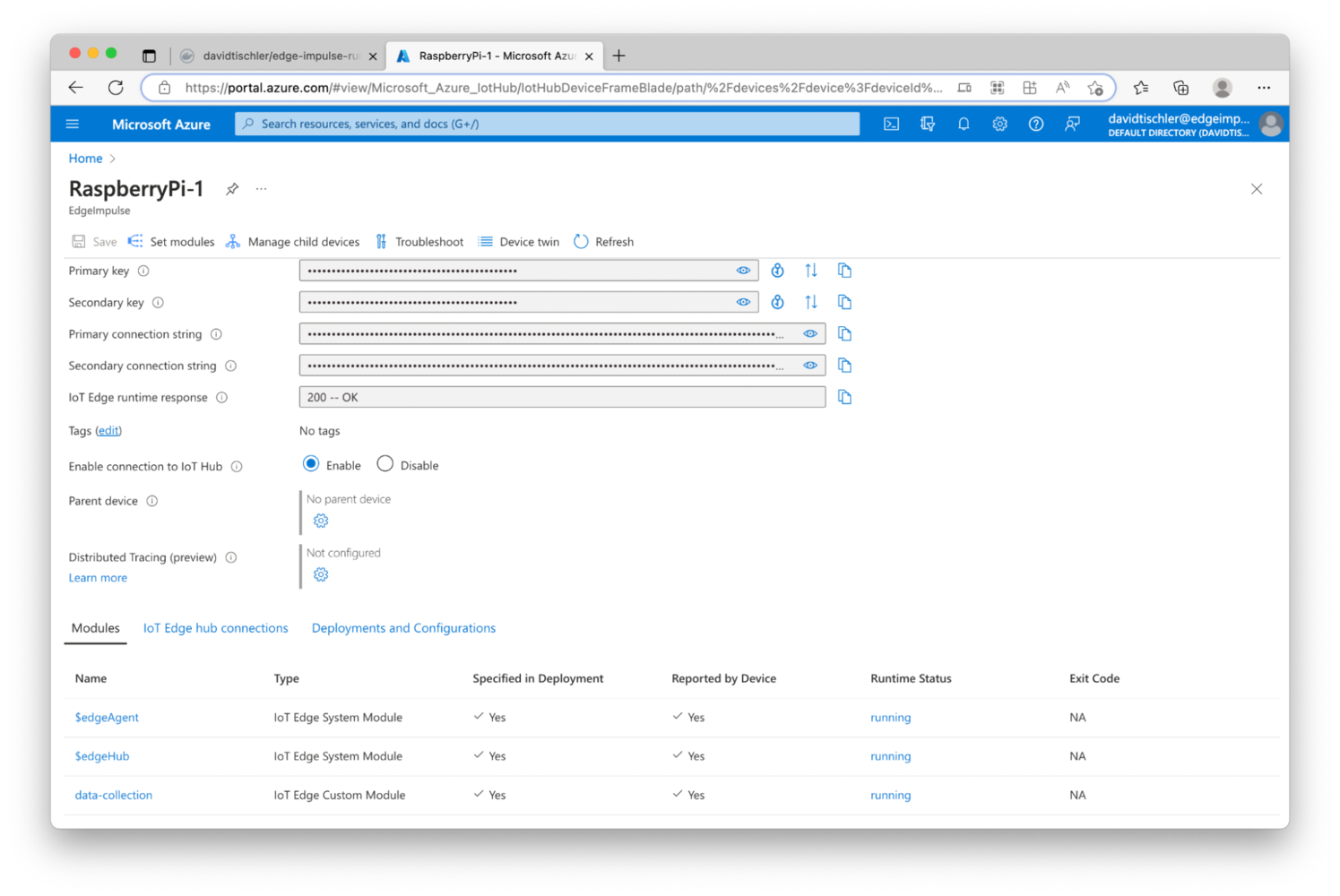The width and height of the screenshot is (1340, 896).
Task: Copy the Secondary key to clipboard
Action: pyautogui.click(x=844, y=302)
